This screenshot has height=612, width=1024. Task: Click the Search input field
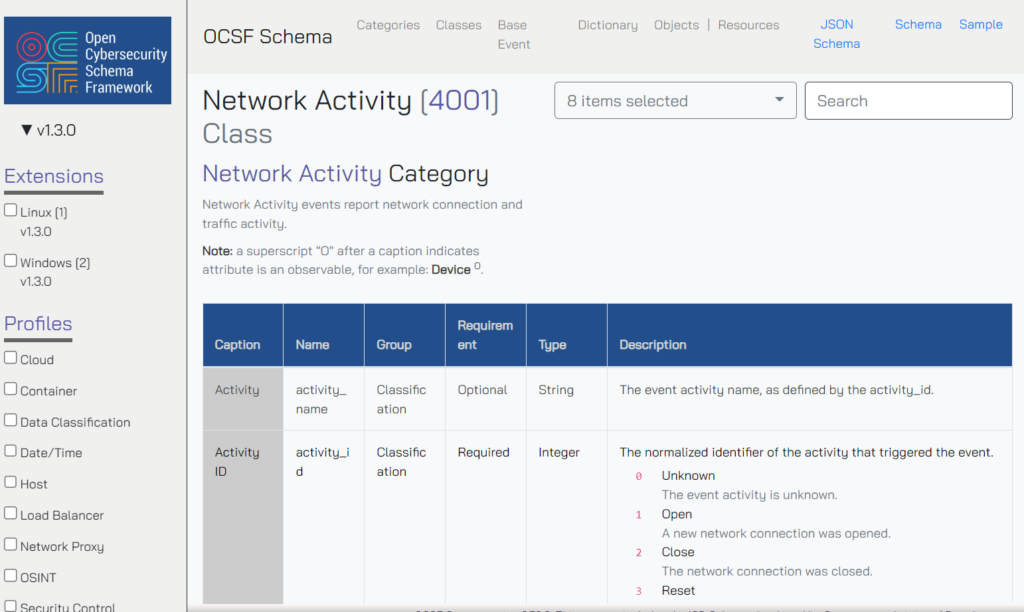(908, 101)
